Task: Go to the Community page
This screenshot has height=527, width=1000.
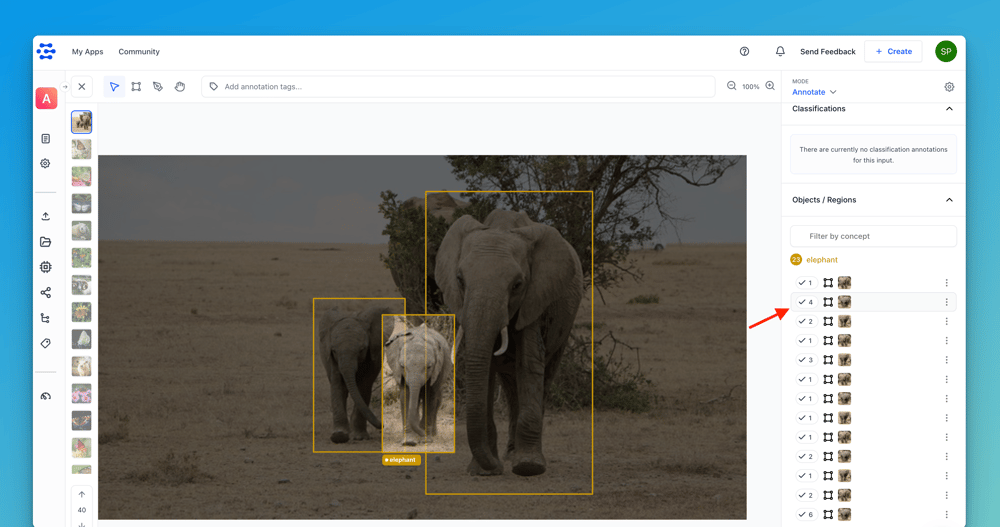Action: click(139, 52)
